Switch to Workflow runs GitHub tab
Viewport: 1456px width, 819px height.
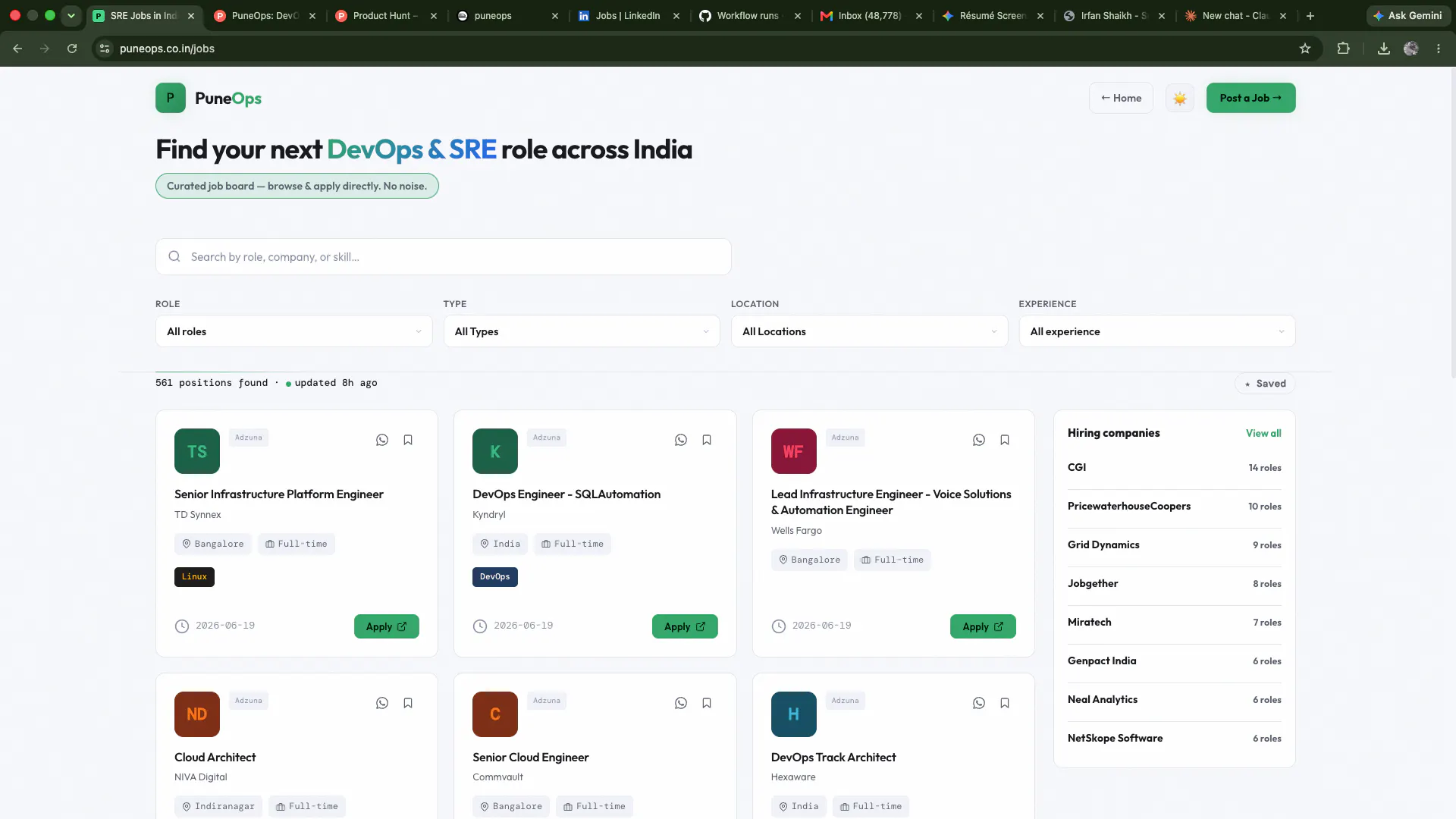750,15
